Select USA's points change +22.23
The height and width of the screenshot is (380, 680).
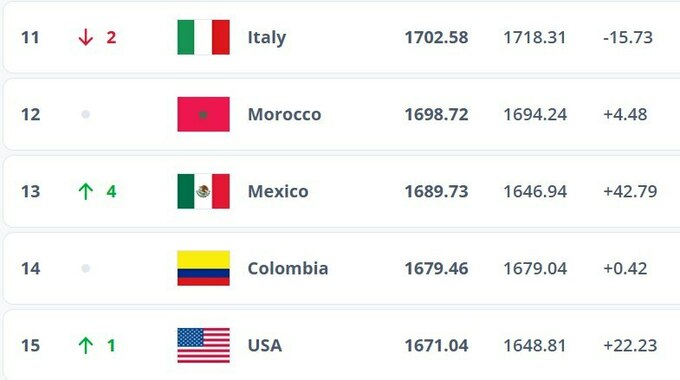tap(630, 345)
